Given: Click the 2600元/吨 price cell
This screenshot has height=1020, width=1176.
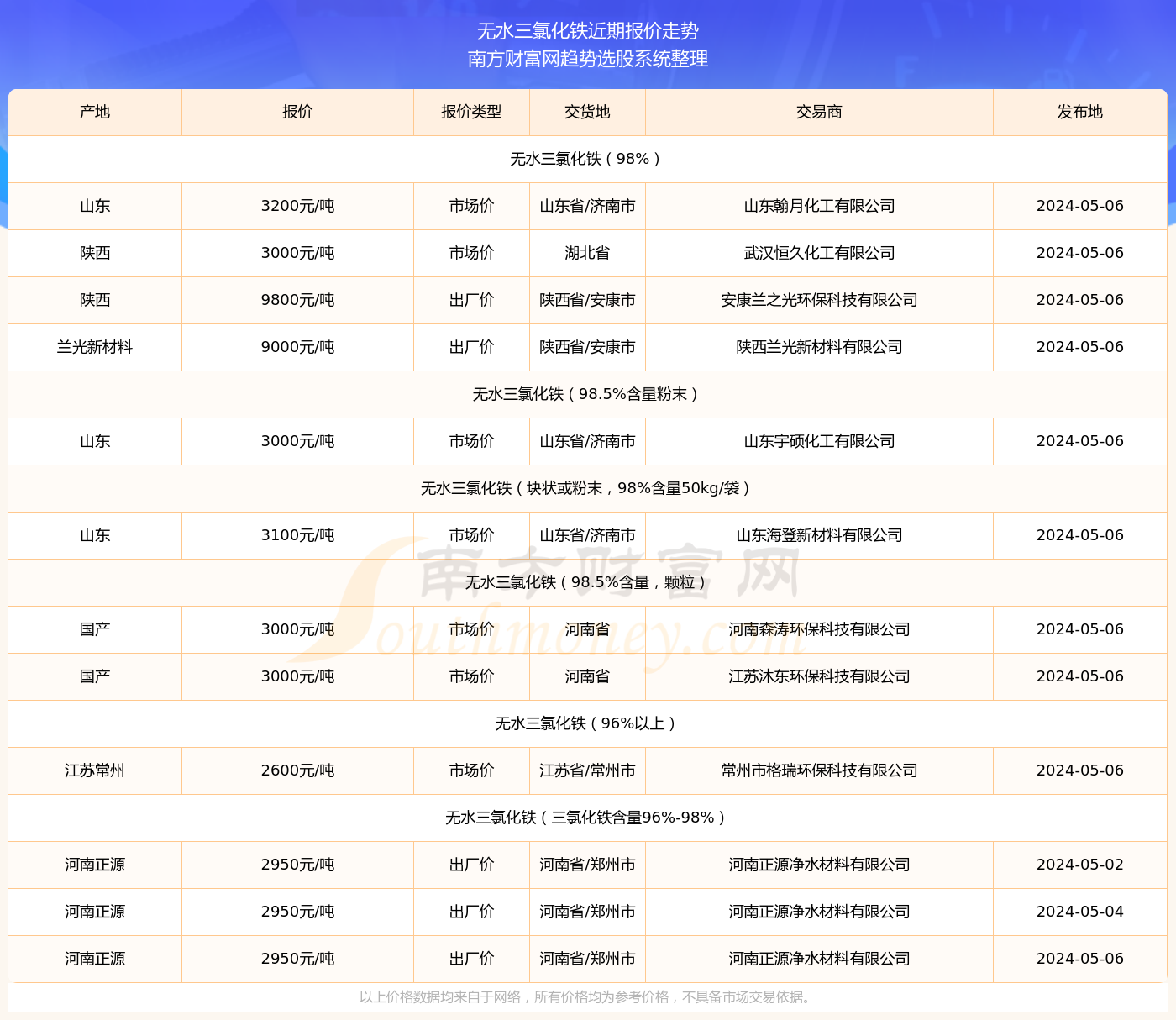Looking at the screenshot, I should 297,770.
